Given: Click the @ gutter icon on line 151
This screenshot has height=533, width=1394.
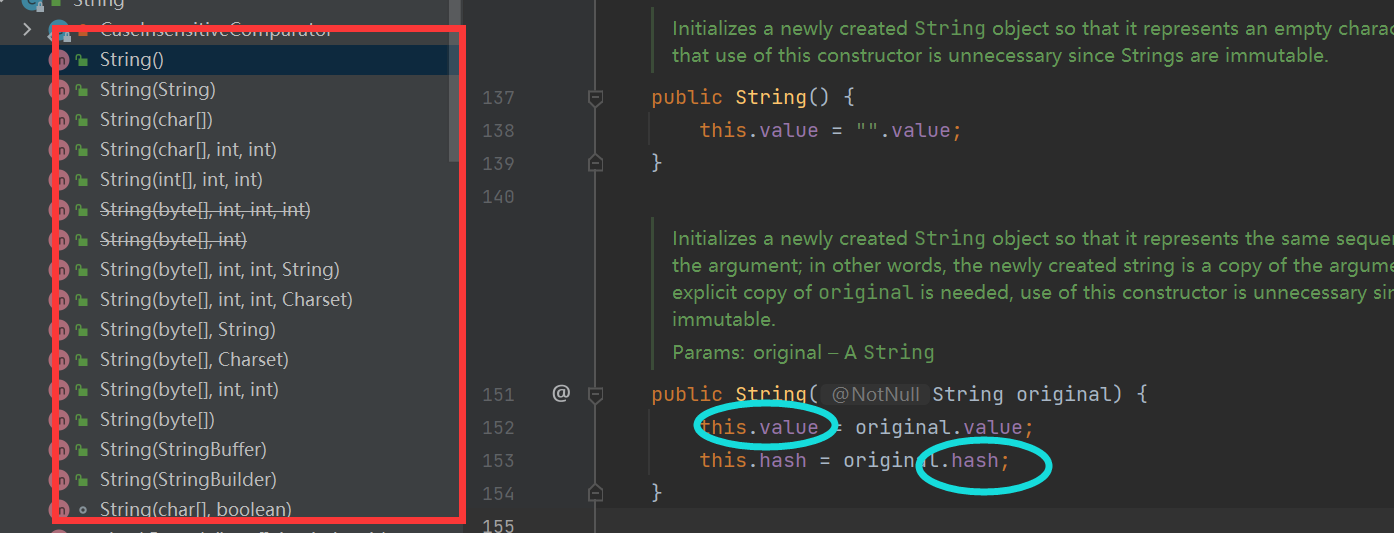Looking at the screenshot, I should [x=560, y=394].
